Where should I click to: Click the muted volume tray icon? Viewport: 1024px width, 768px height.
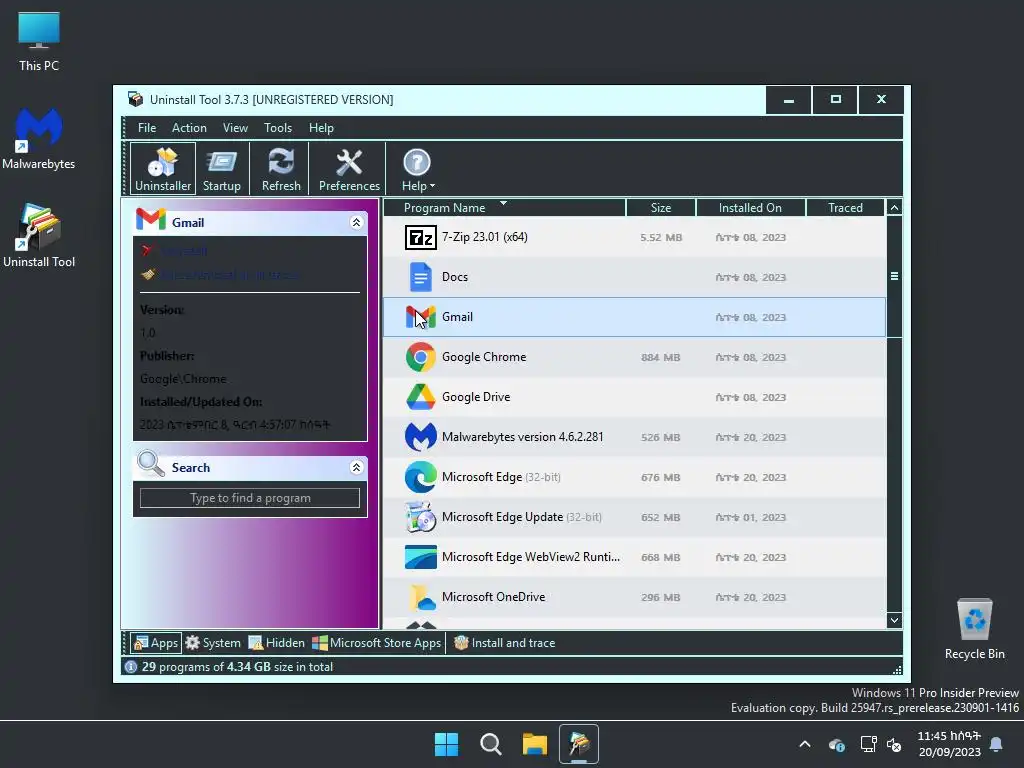pyautogui.click(x=894, y=744)
